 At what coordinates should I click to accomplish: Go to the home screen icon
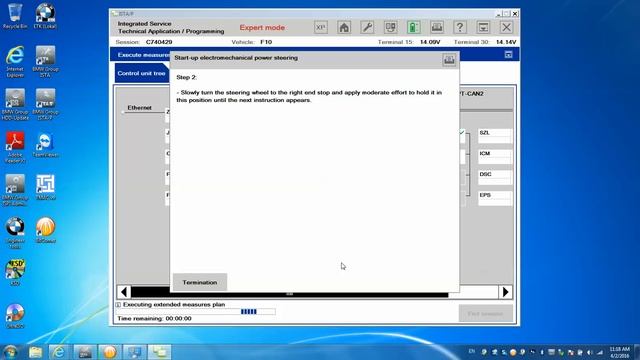pyautogui.click(x=344, y=27)
